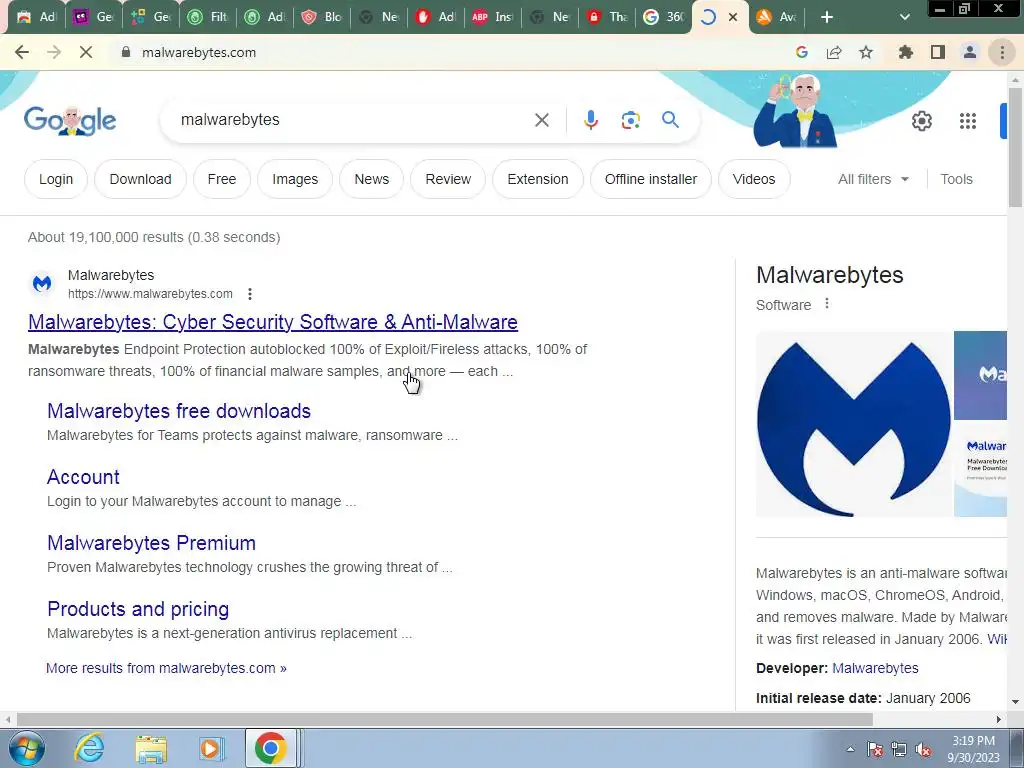Select the Offline installer filter chip
The width and height of the screenshot is (1024, 768).
point(650,179)
